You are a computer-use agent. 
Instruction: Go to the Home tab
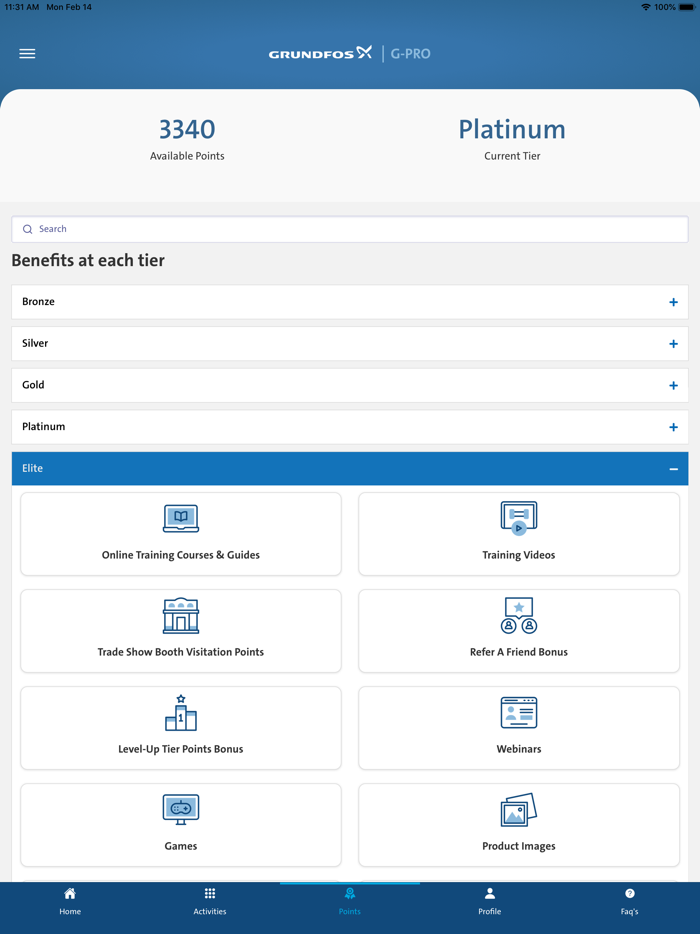70,900
